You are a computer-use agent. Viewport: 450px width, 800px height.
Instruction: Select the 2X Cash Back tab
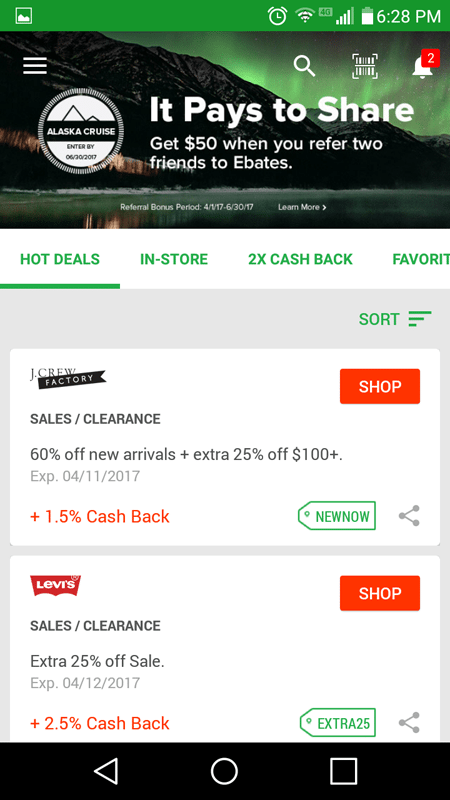coord(300,259)
